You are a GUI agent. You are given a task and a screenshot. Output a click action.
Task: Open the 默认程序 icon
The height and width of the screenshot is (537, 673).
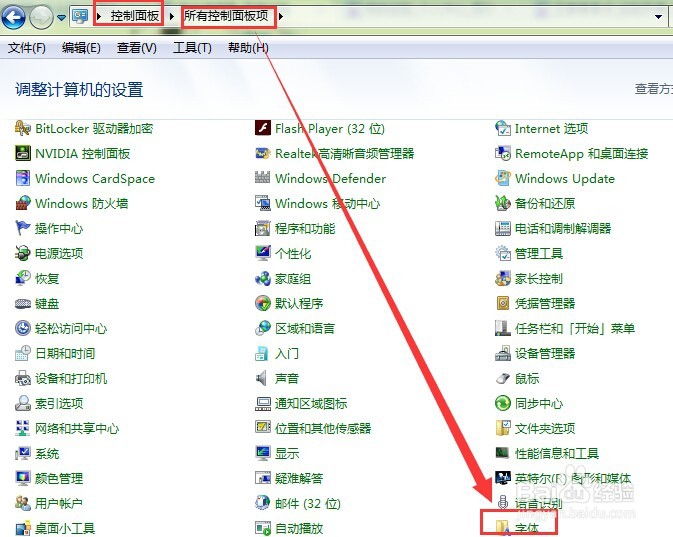coord(263,303)
